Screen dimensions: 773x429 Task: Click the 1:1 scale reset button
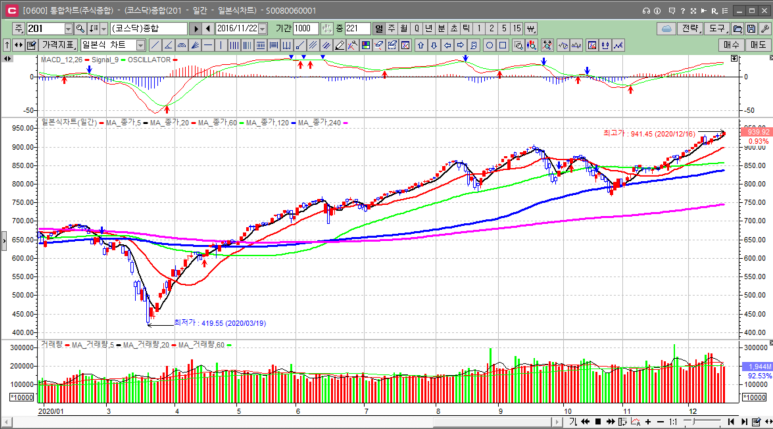tap(673, 422)
